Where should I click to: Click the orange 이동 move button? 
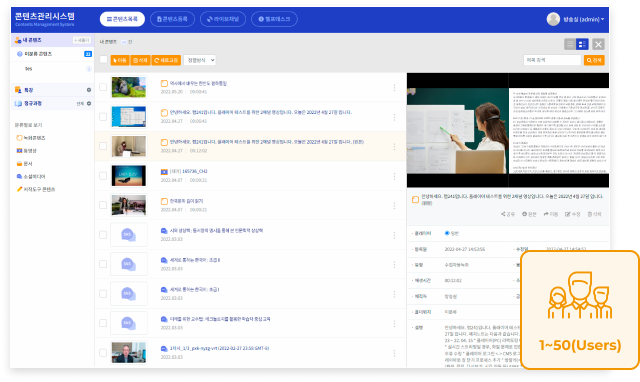tap(120, 60)
